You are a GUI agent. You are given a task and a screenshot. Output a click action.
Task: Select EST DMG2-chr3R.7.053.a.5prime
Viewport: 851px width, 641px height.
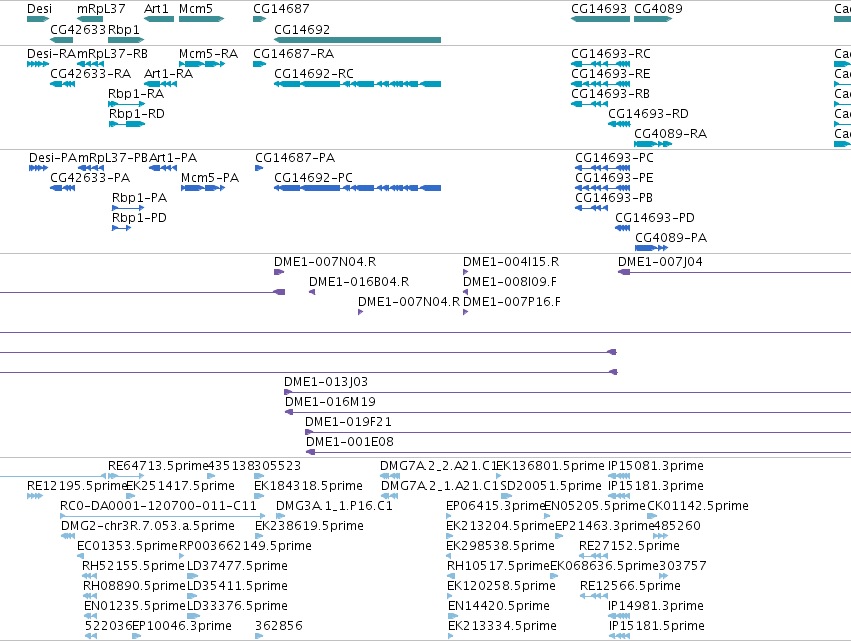(x=68, y=536)
